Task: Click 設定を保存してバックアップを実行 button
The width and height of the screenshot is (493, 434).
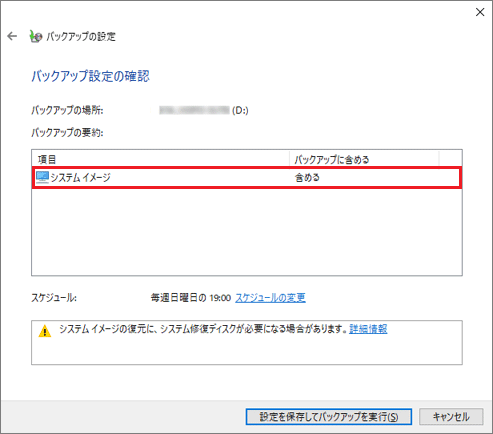Action: (329, 417)
